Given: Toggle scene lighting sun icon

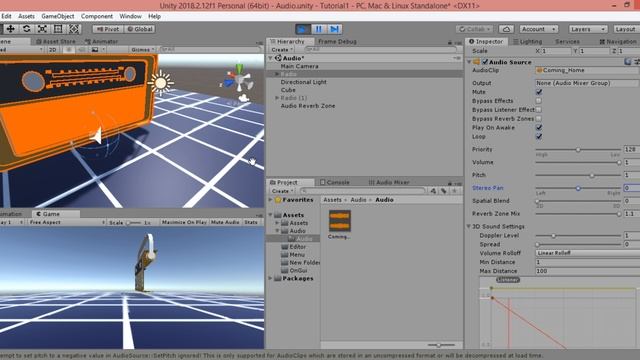Looking at the screenshot, I should tap(69, 49).
